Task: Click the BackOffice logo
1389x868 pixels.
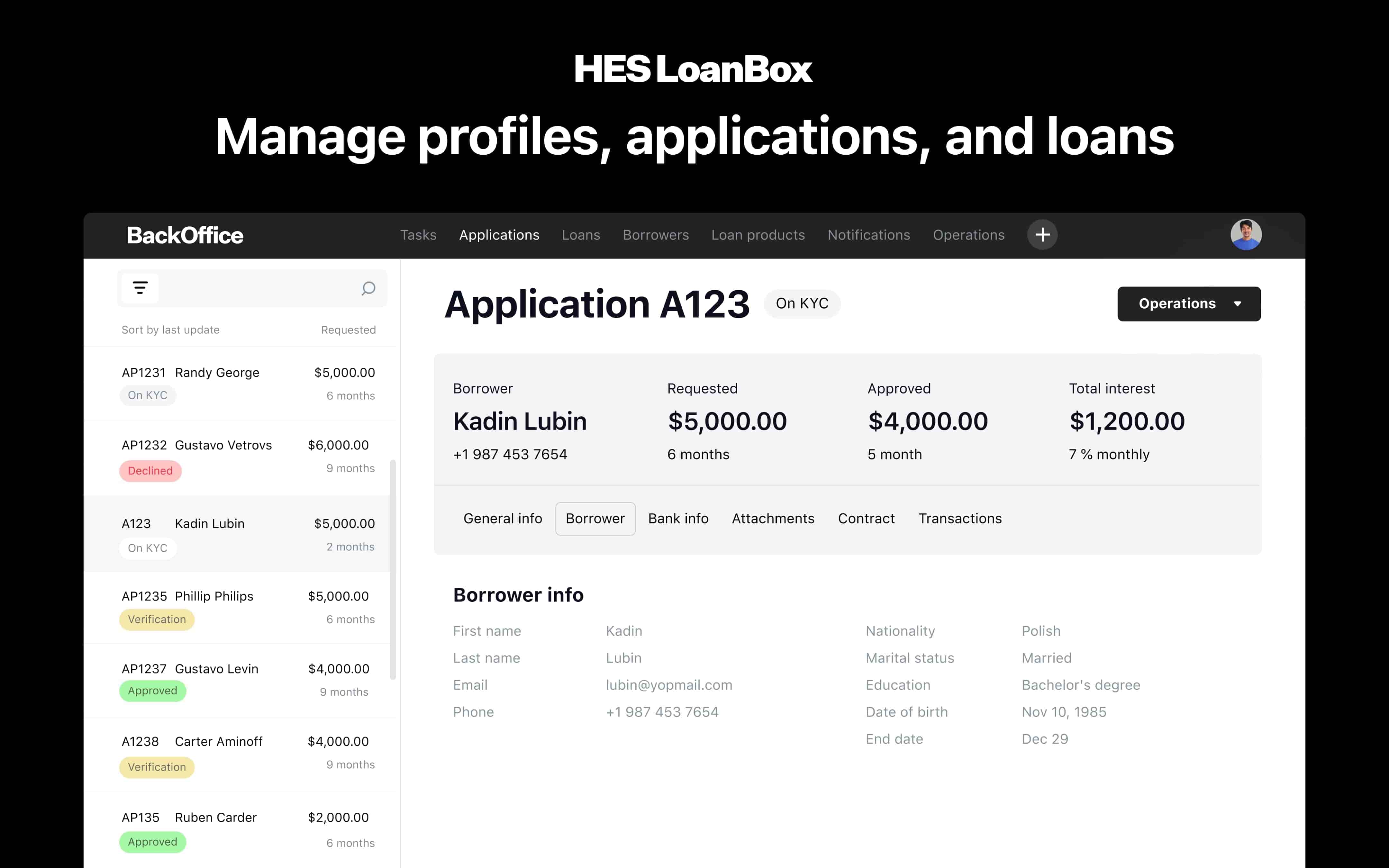Action: pyautogui.click(x=185, y=235)
